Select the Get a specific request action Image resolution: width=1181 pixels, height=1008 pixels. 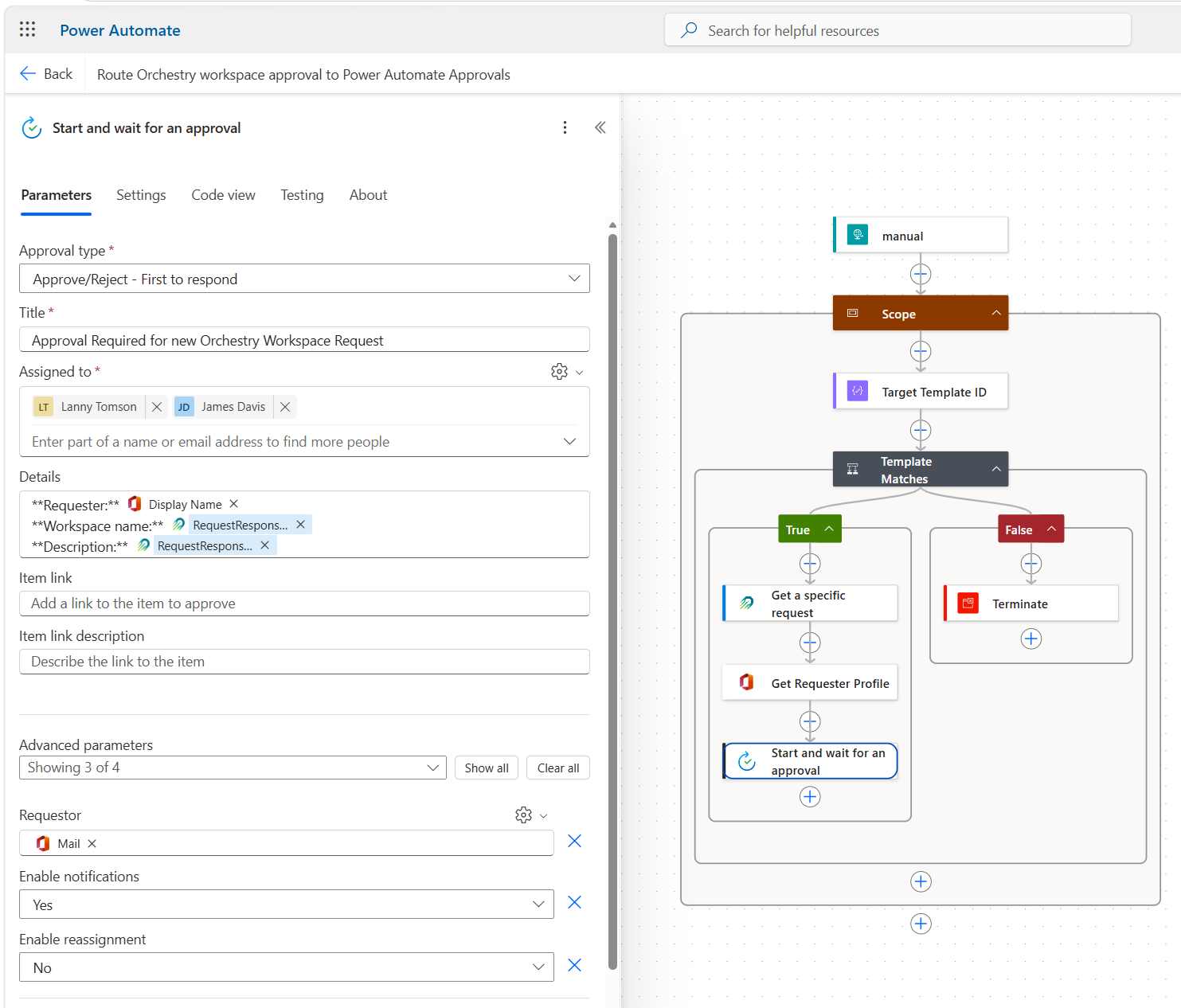point(810,604)
